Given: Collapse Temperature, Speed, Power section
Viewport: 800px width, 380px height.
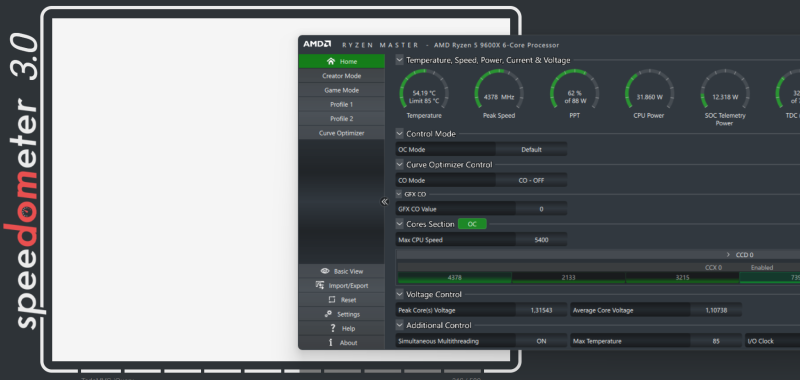Looking at the screenshot, I should click(399, 60).
